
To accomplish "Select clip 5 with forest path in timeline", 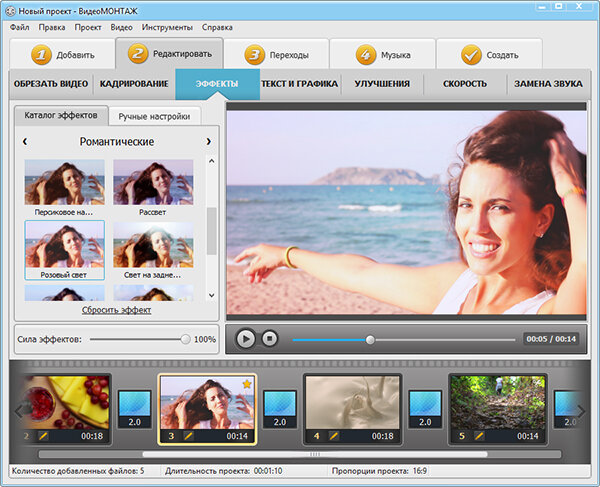I will (498, 409).
